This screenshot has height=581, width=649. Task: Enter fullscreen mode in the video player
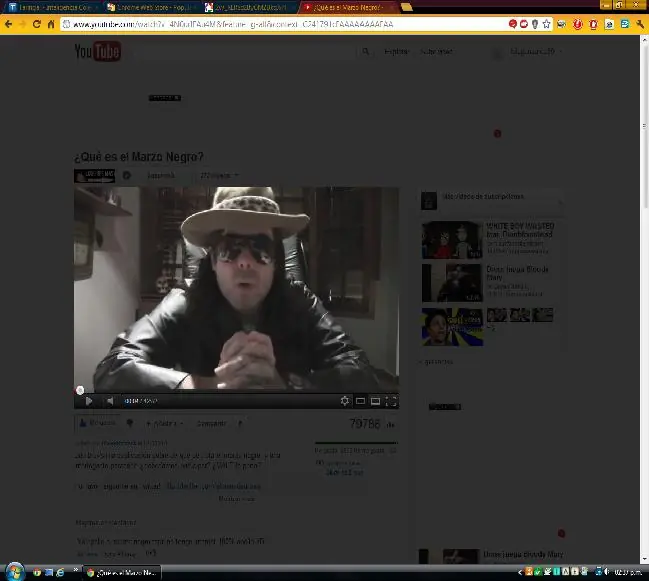(x=391, y=401)
